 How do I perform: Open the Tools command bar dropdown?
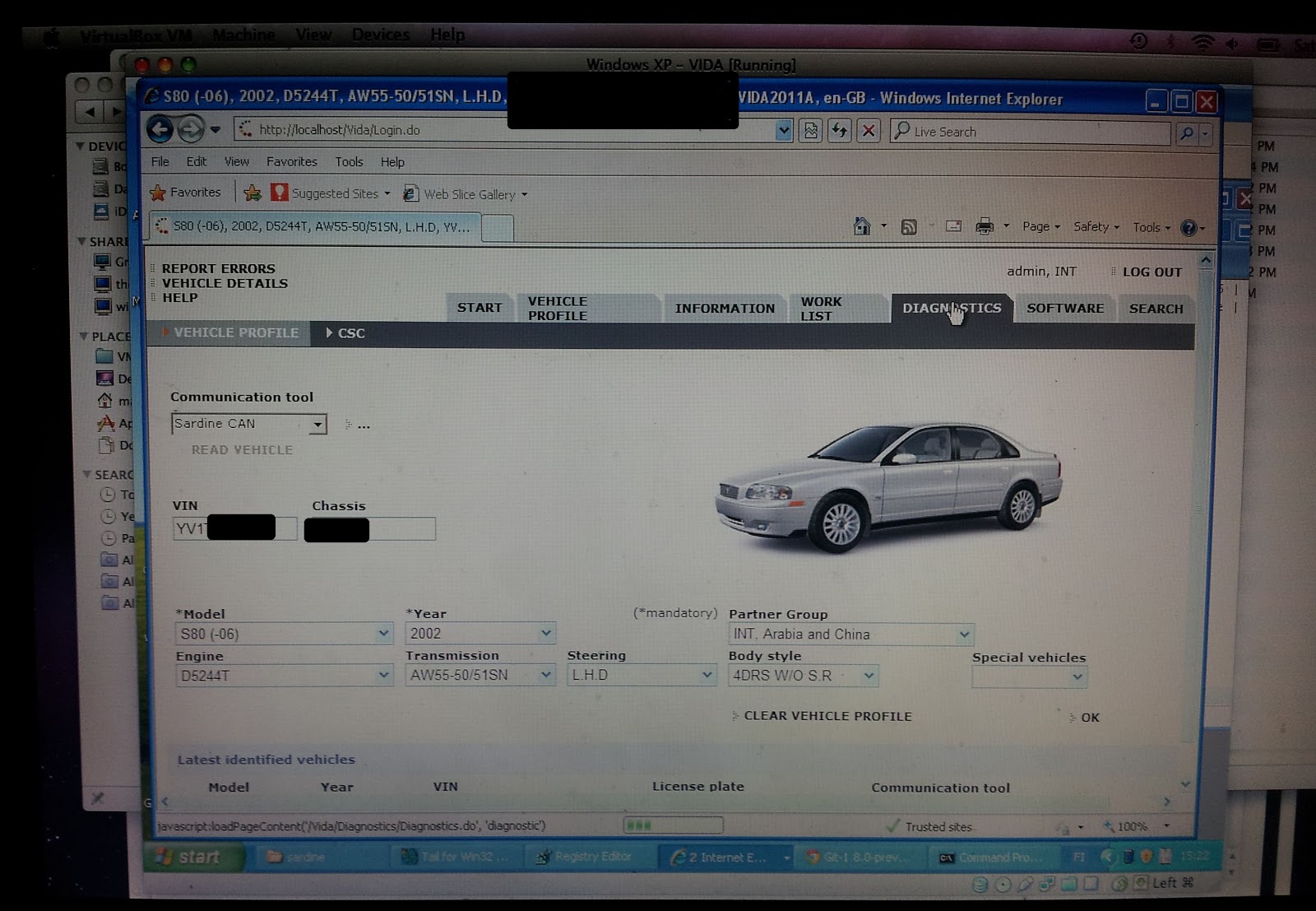1151,227
